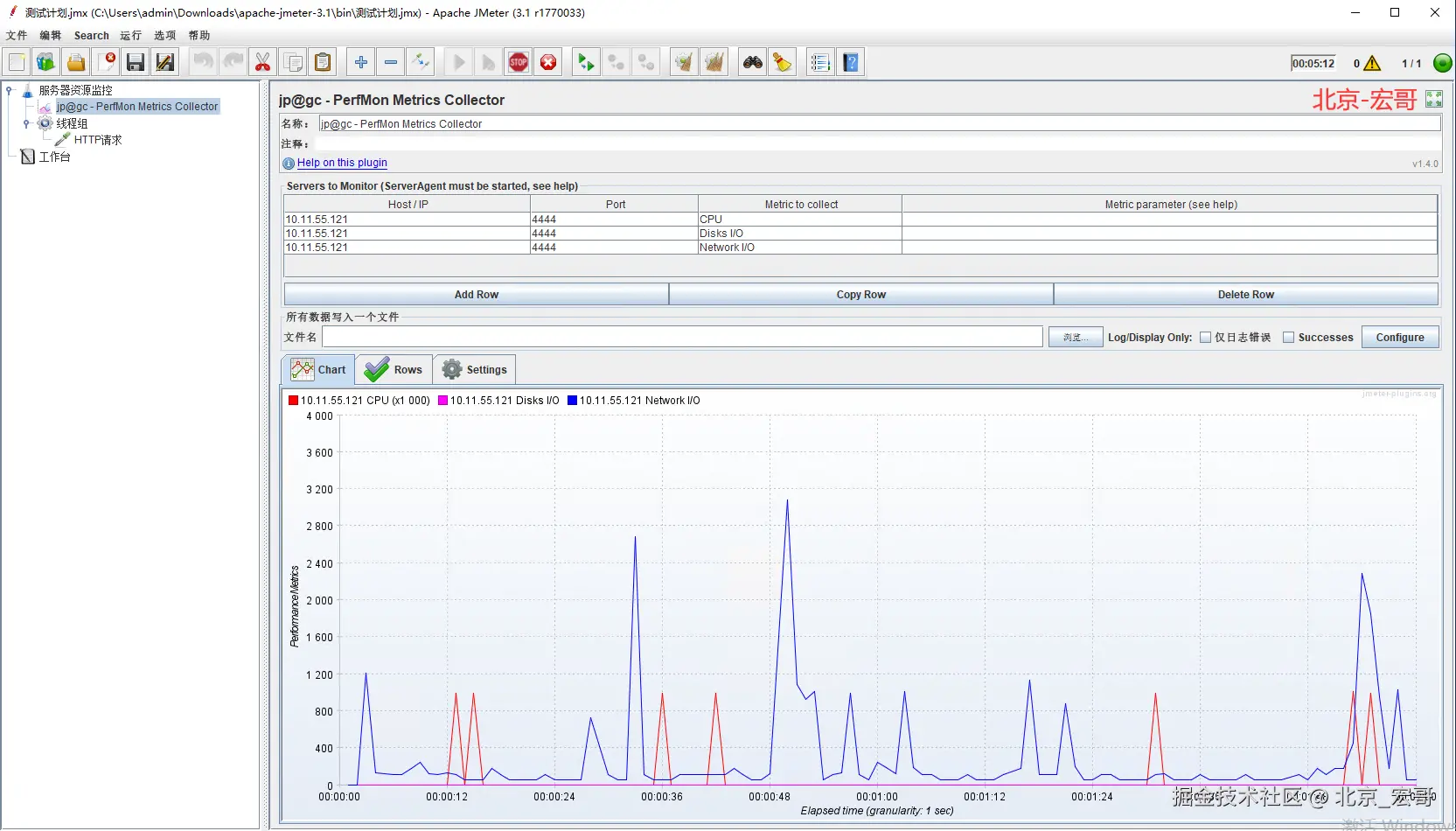This screenshot has height=831, width=1456.
Task: Click the Configure button
Action: (1400, 338)
